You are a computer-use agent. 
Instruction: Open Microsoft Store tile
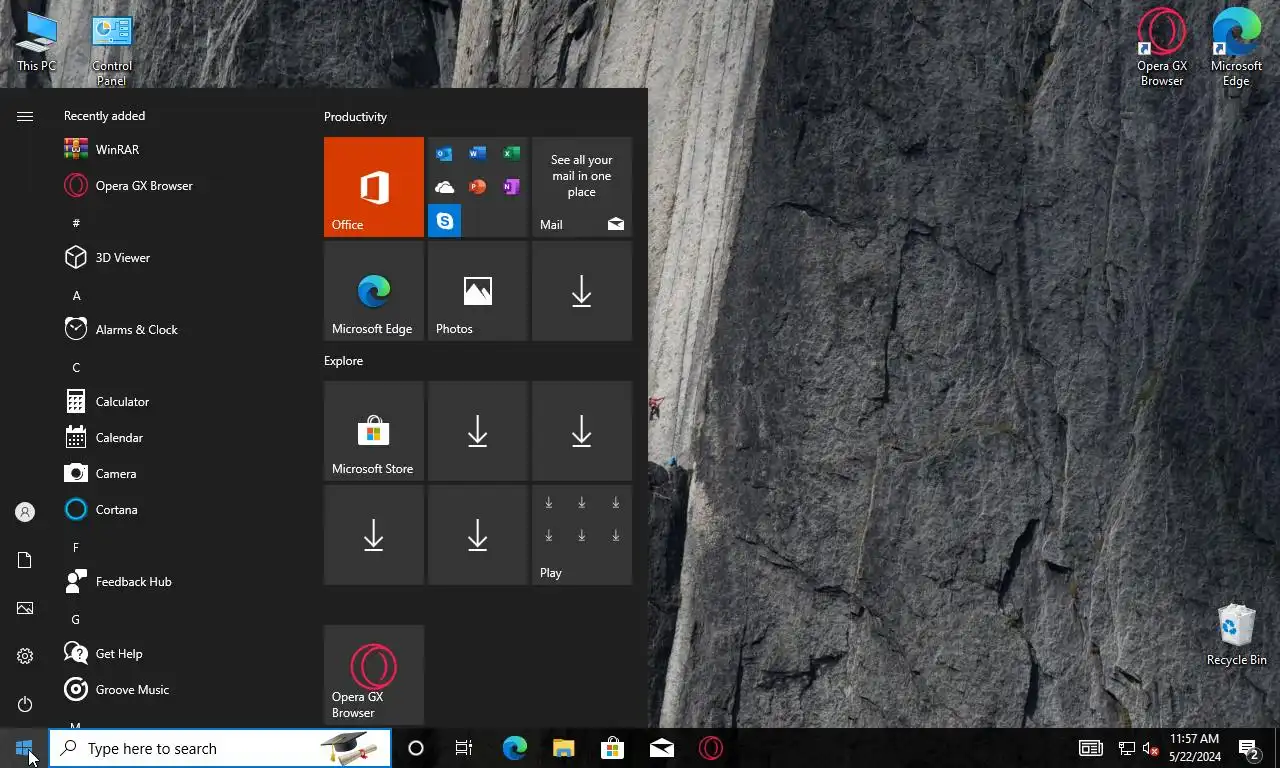374,431
